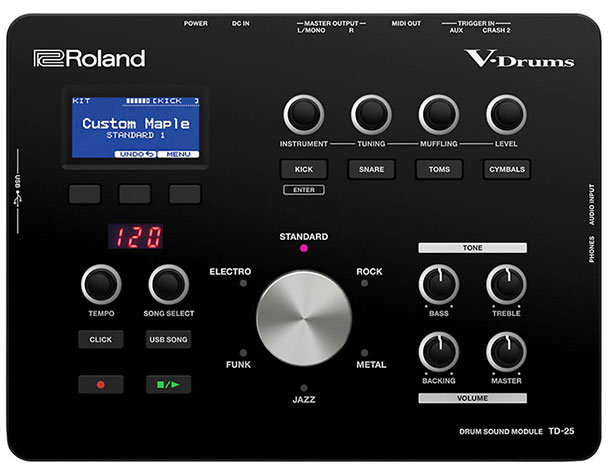Select the SNARE pad button
This screenshot has height=476, width=608.
371,169
